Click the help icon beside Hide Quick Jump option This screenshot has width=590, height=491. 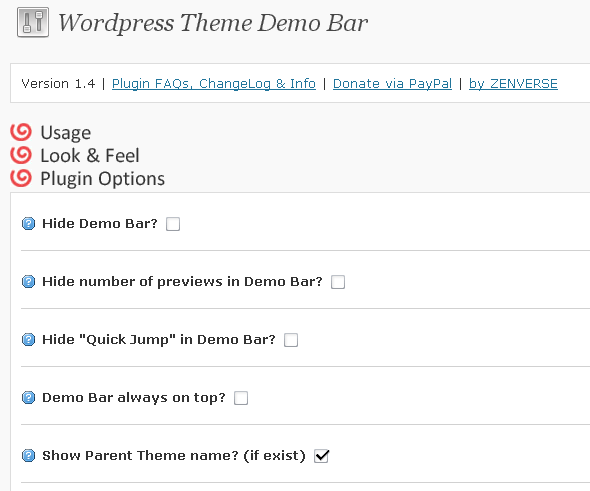tap(28, 339)
